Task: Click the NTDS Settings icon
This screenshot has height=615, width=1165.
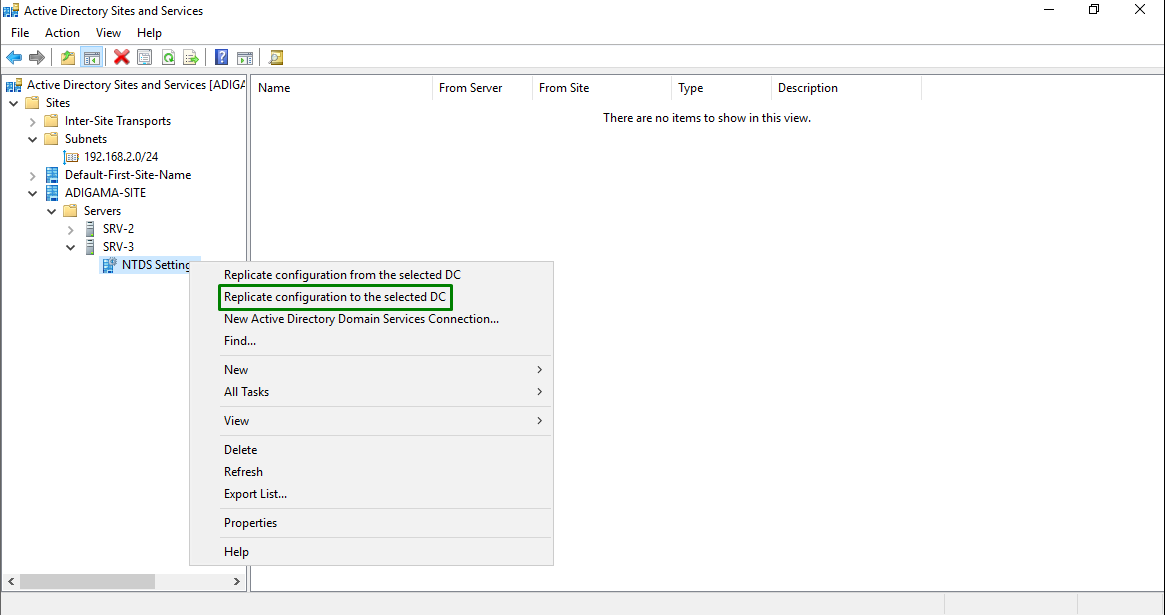Action: click(x=109, y=265)
